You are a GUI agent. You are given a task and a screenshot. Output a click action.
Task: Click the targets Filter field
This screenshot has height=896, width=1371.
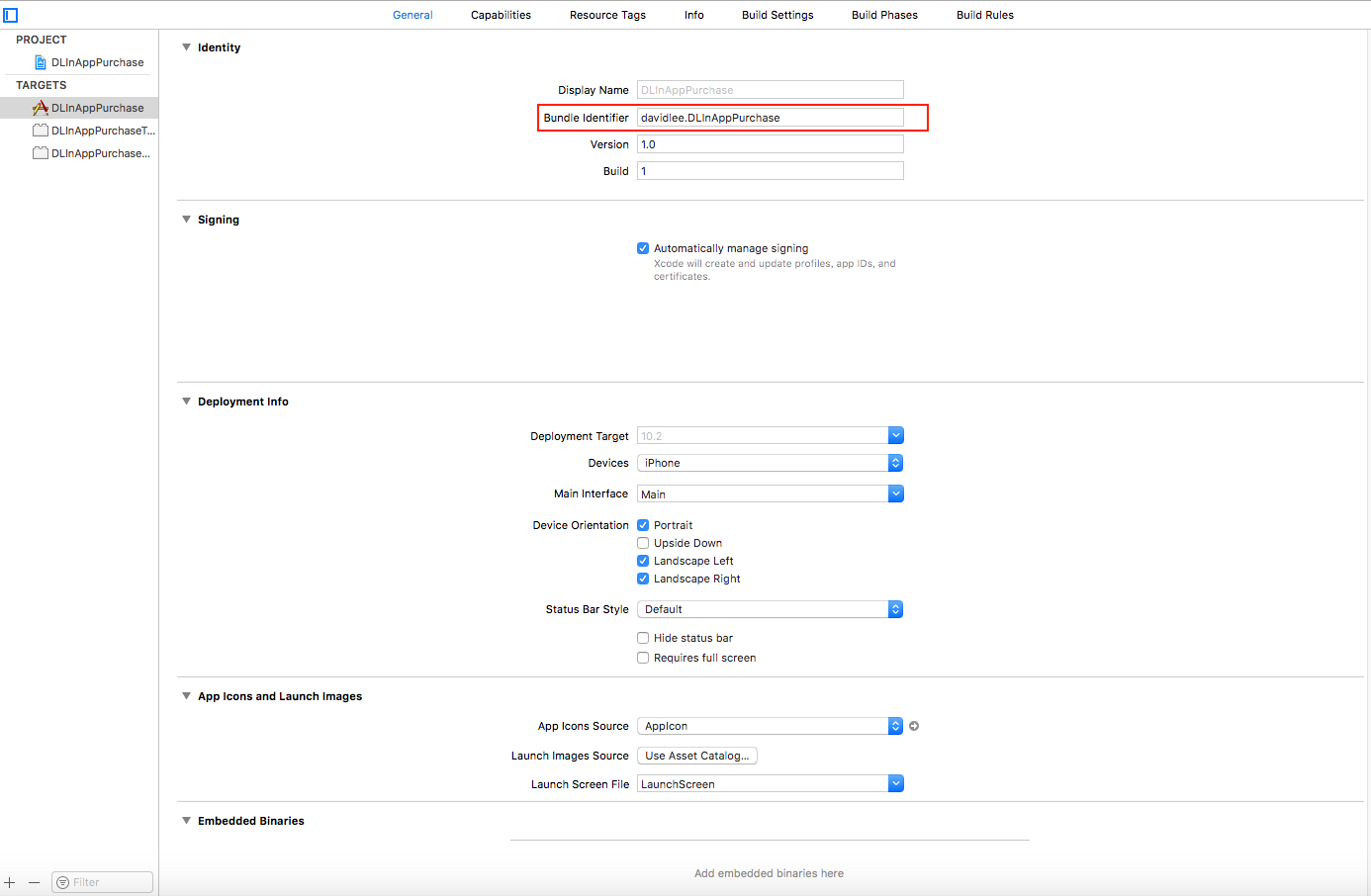pyautogui.click(x=103, y=882)
